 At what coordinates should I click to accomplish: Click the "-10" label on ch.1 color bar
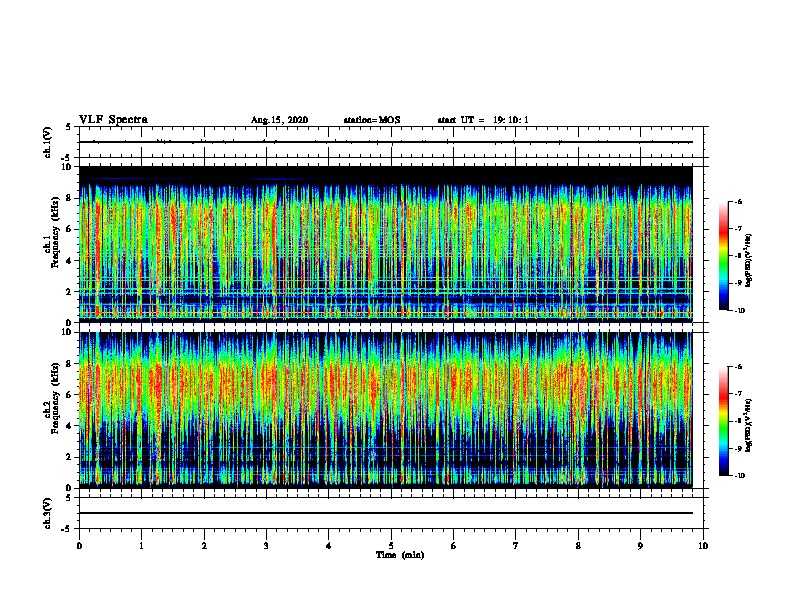pyautogui.click(x=739, y=311)
